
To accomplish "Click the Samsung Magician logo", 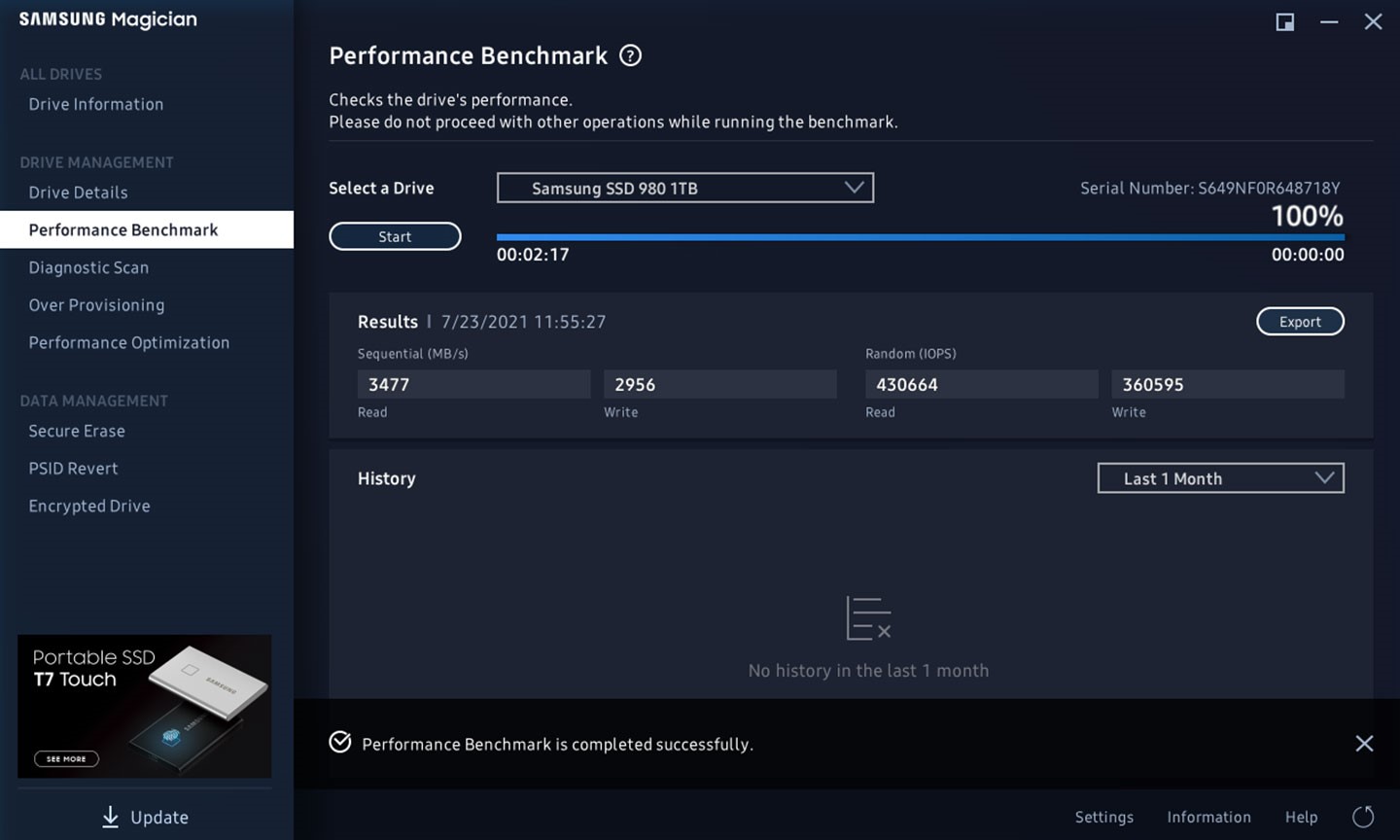I will coord(108,19).
